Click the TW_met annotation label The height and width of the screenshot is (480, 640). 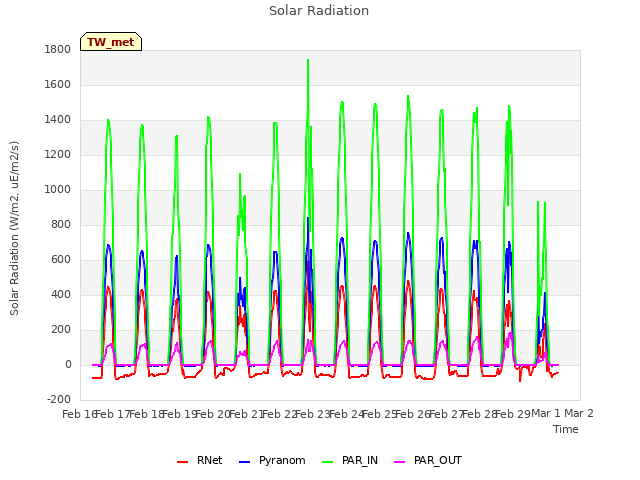111,42
